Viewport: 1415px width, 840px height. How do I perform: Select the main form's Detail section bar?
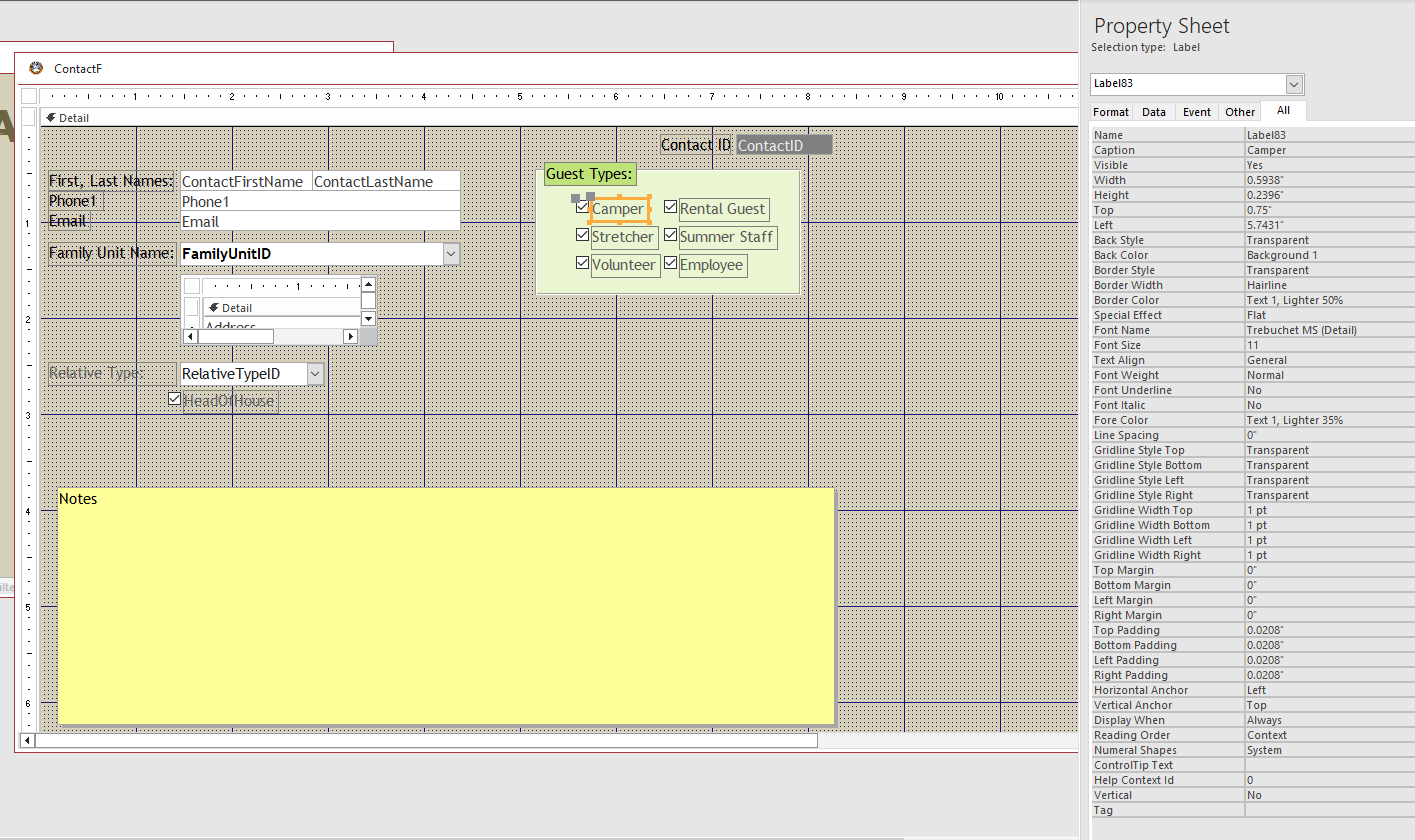coord(560,117)
